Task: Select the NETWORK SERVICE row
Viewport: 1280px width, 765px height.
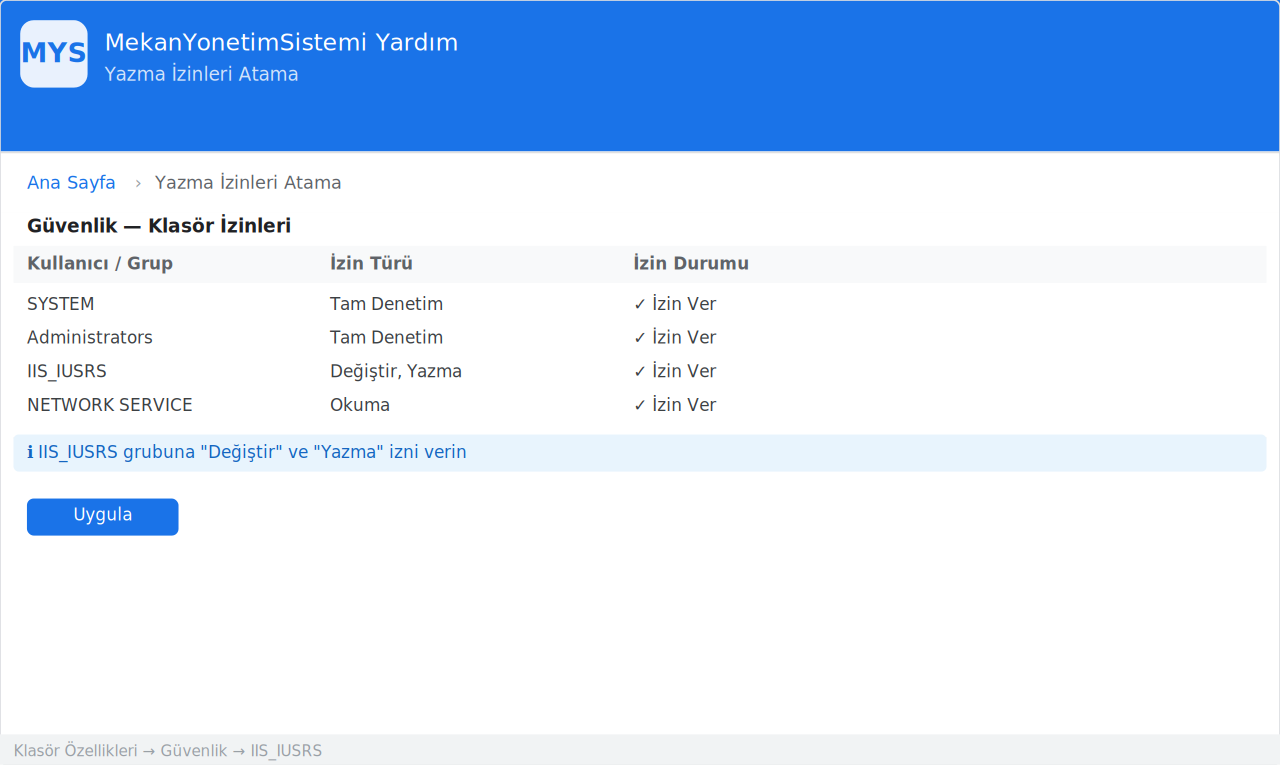Action: (x=640, y=406)
